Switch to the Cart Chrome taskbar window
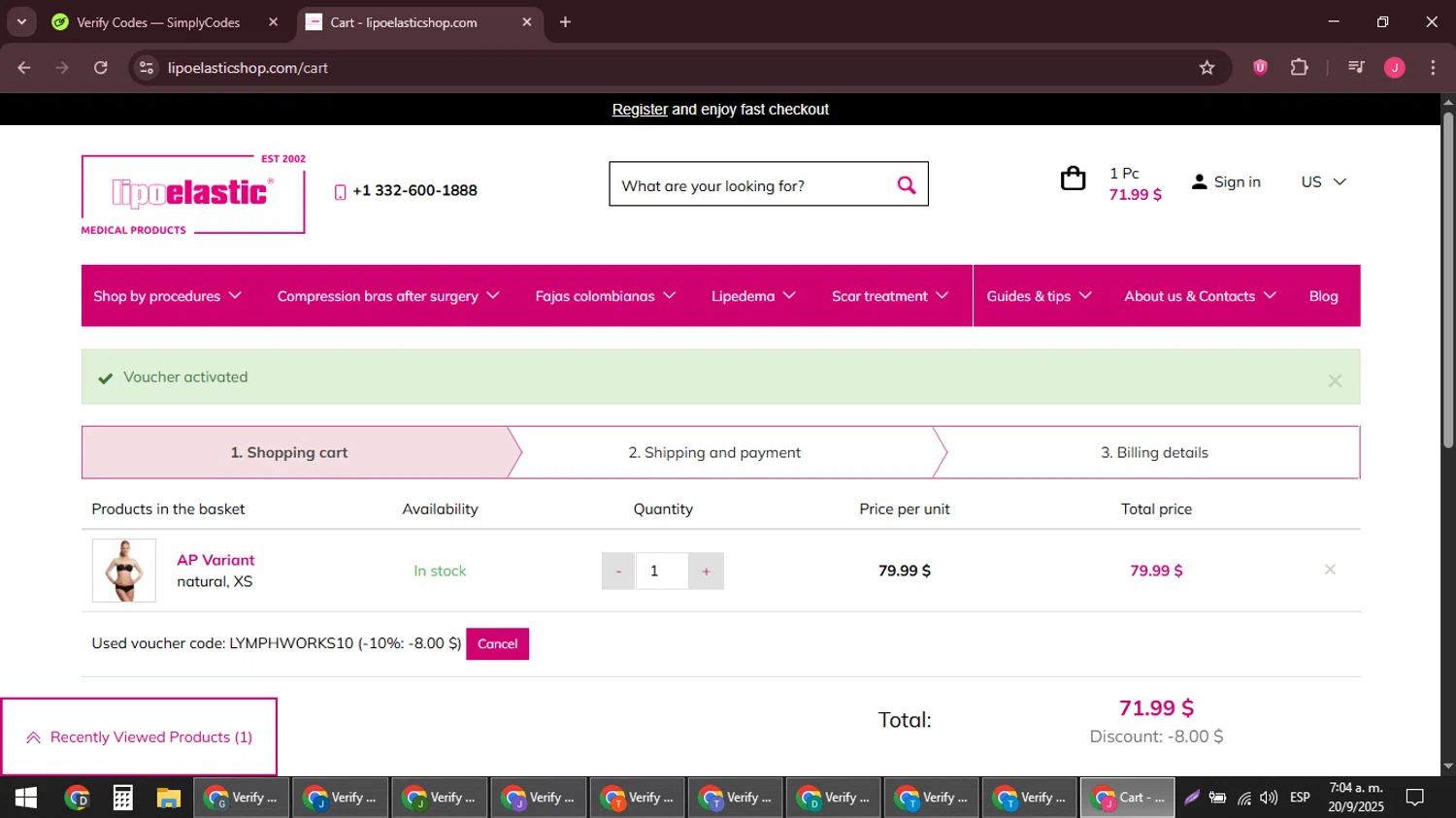 [x=1127, y=798]
